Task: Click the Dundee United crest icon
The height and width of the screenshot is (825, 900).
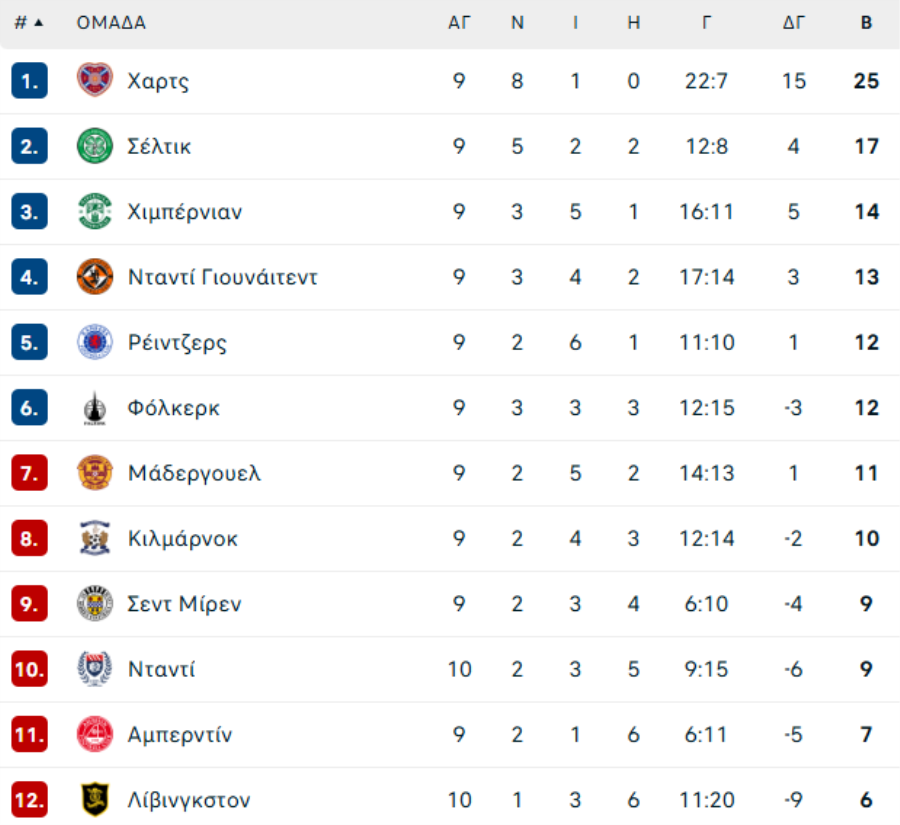Action: point(95,277)
